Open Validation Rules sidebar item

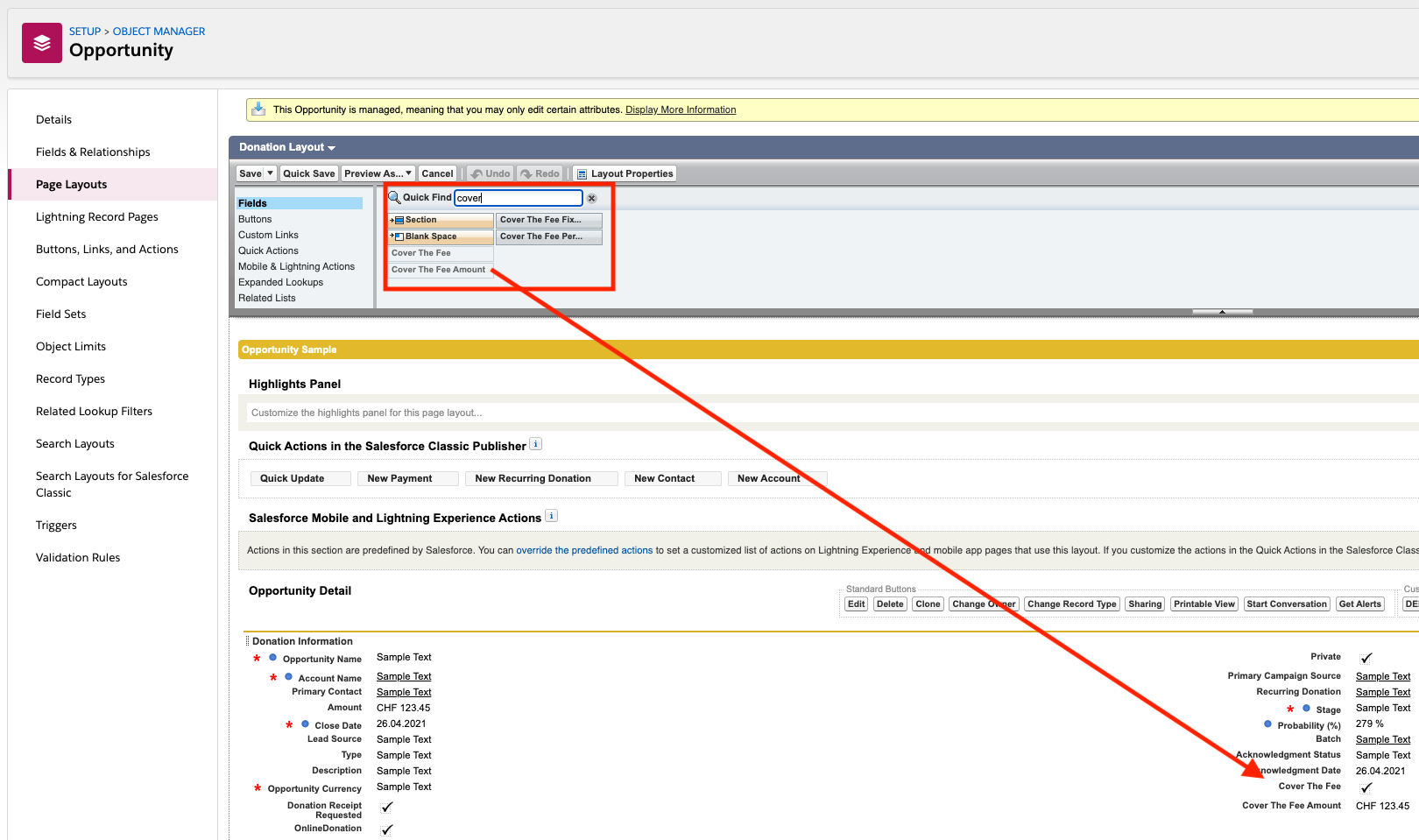[x=78, y=557]
